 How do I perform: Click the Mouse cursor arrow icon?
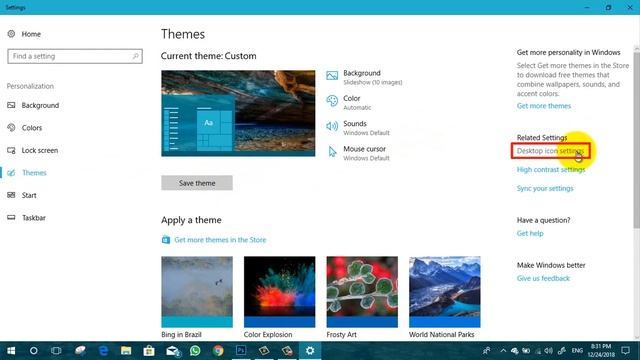(332, 152)
